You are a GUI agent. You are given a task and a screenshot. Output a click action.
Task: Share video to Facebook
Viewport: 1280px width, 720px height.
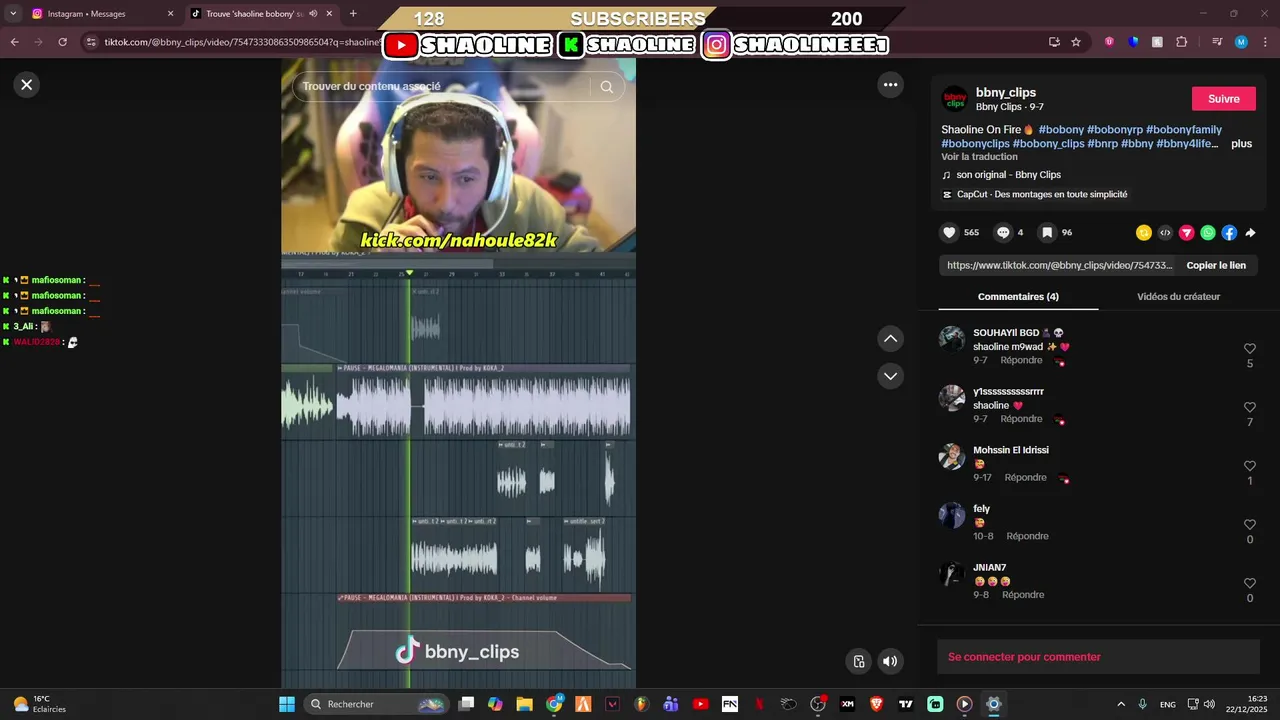click(x=1229, y=233)
